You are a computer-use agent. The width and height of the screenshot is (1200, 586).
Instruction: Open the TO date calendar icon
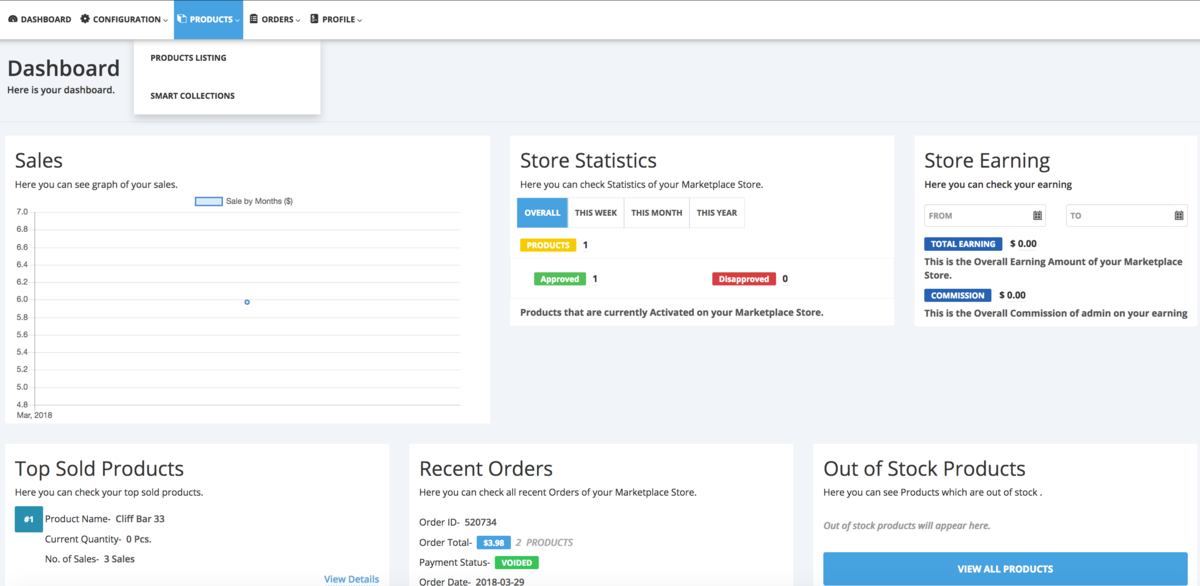1179,215
